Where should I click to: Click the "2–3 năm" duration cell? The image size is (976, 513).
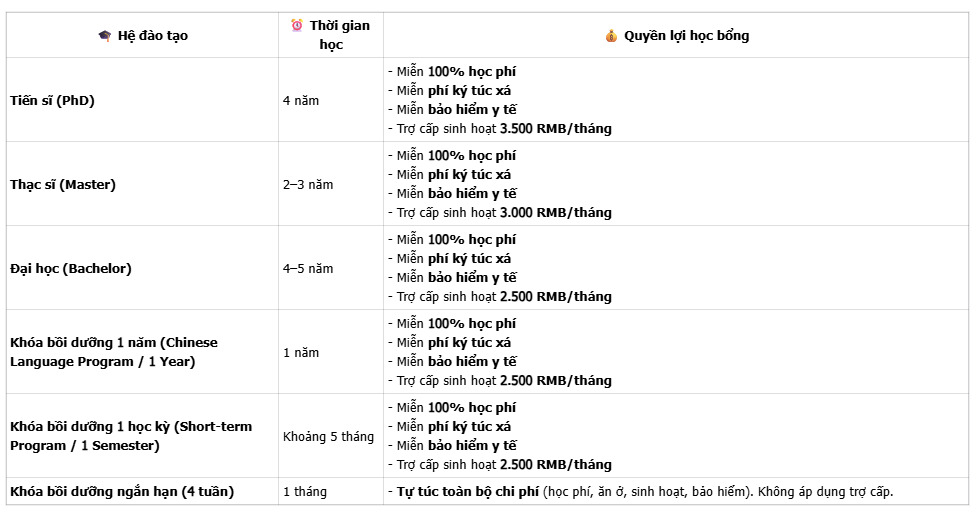point(308,184)
